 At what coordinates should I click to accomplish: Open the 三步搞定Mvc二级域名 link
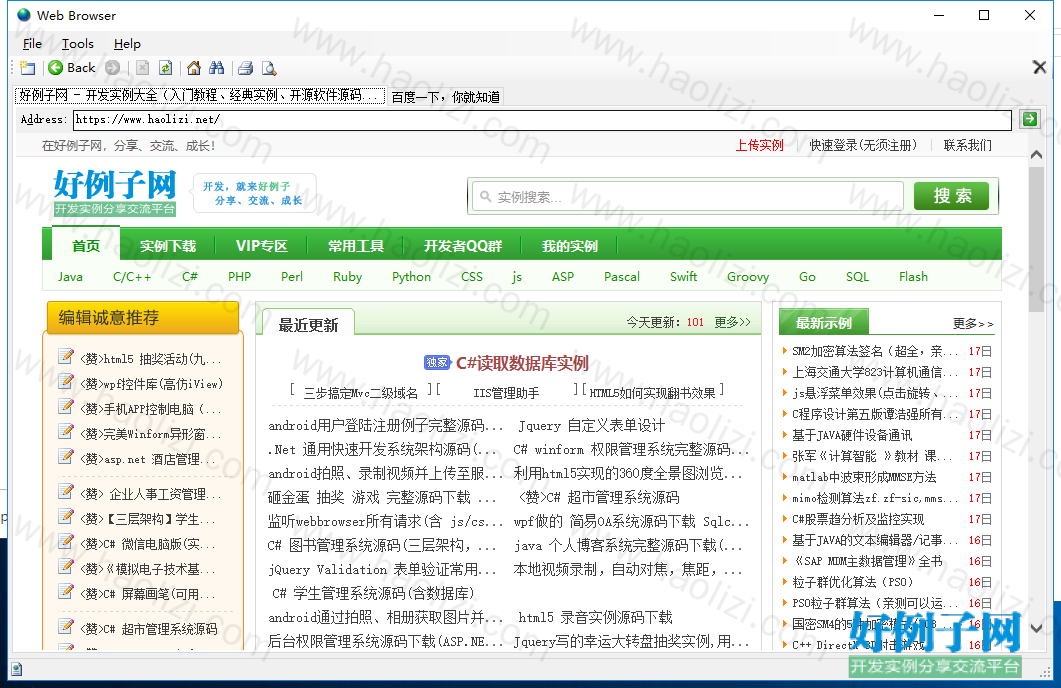coord(361,393)
